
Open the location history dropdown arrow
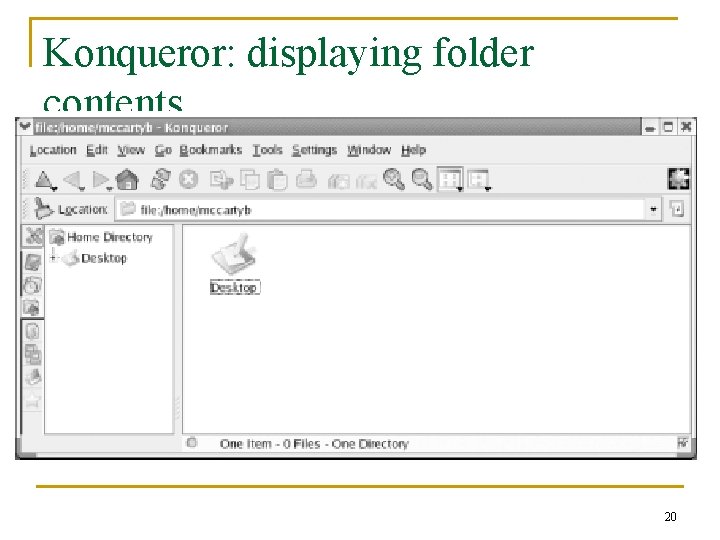pyautogui.click(x=653, y=210)
